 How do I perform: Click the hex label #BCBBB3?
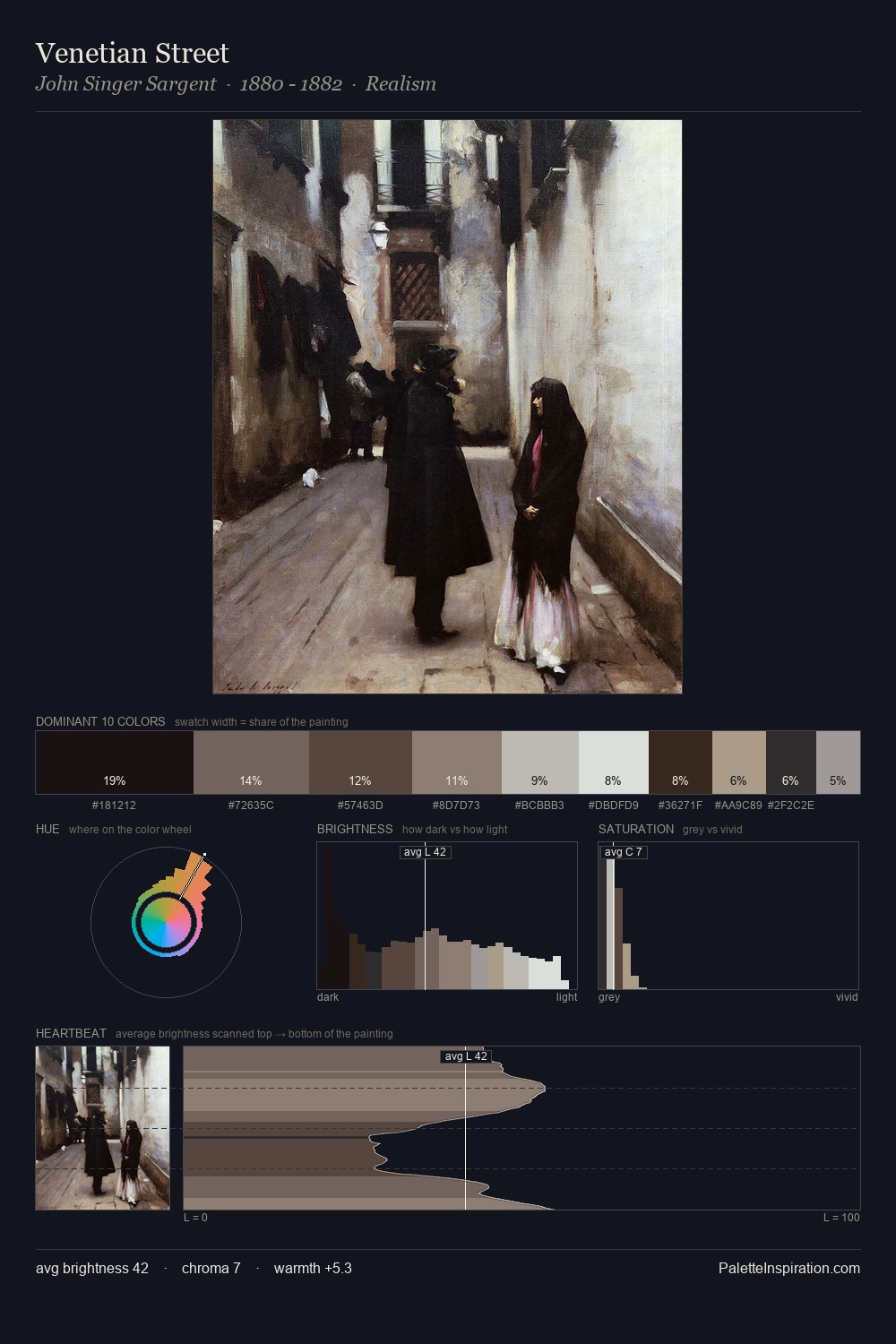(x=540, y=806)
